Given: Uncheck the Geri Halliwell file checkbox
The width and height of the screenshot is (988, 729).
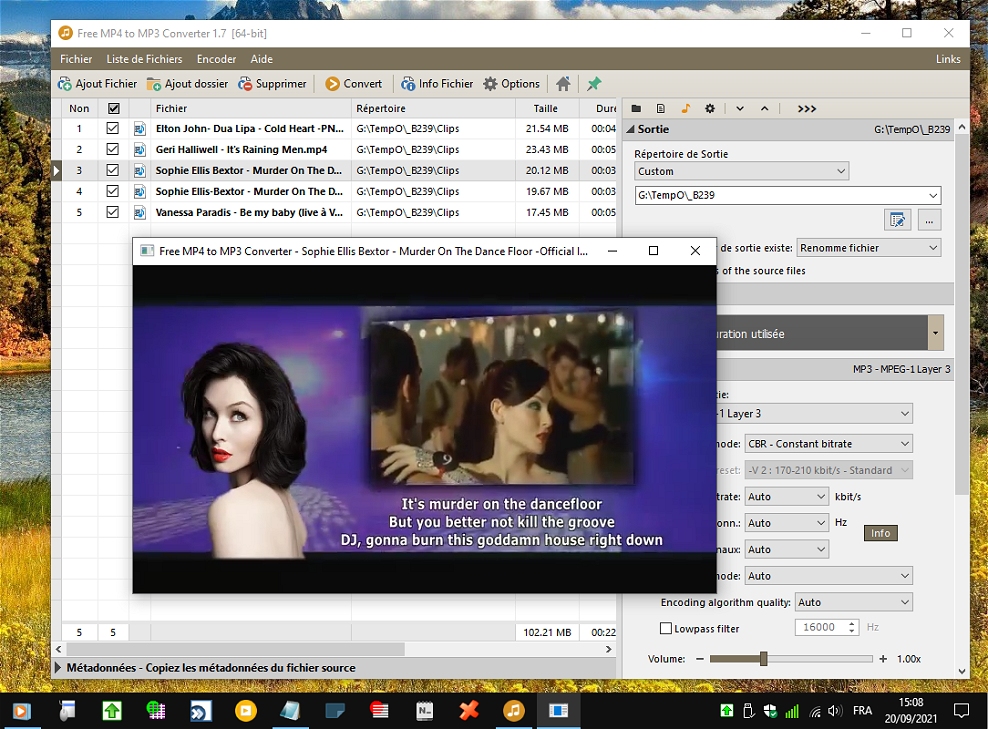Looking at the screenshot, I should click(x=113, y=149).
